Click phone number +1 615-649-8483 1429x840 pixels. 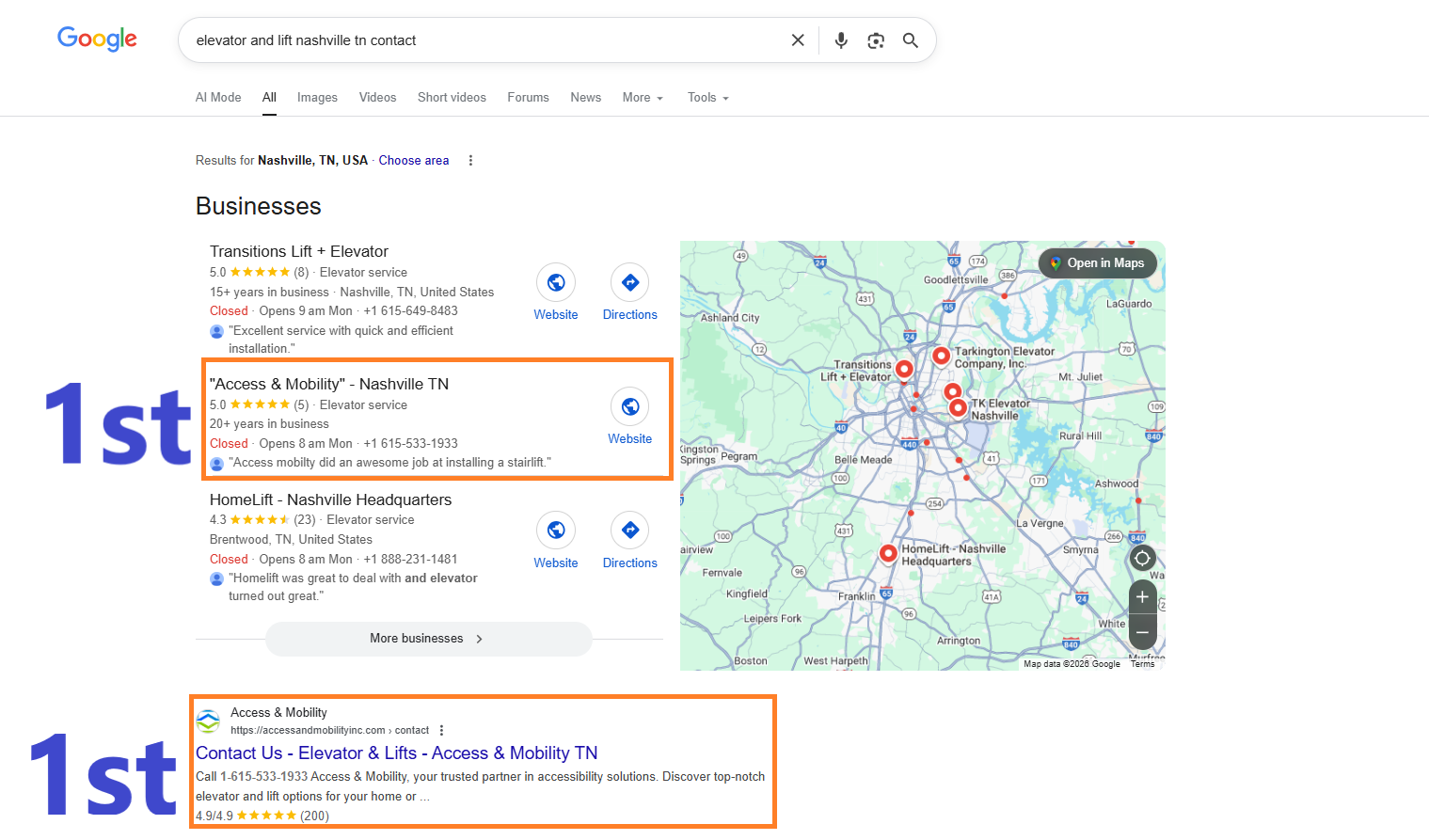point(410,311)
